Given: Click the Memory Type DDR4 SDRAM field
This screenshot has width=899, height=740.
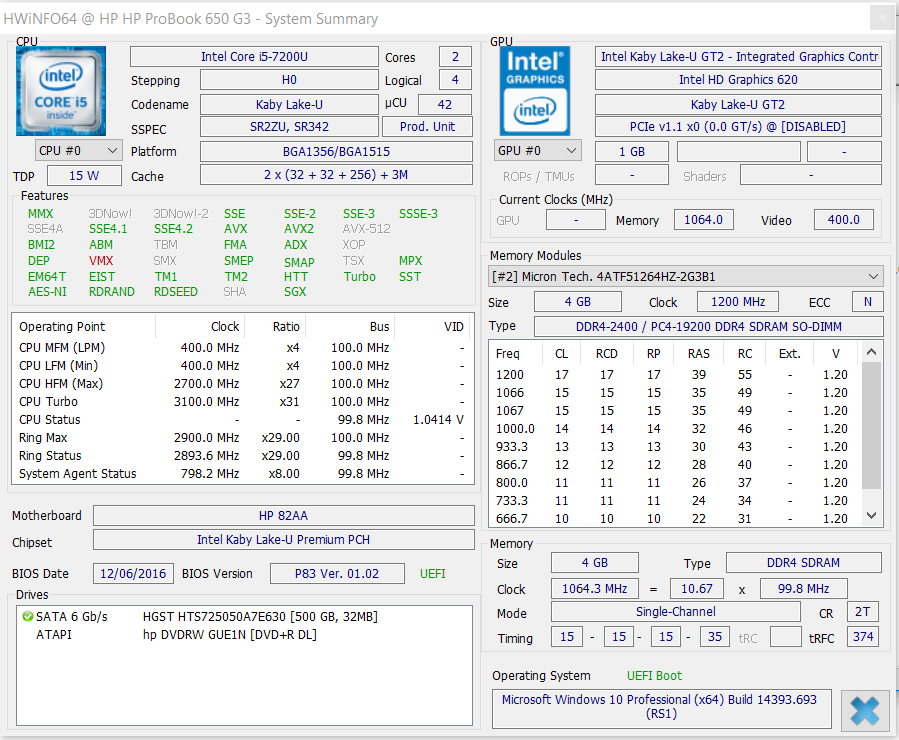Looking at the screenshot, I should click(x=803, y=563).
